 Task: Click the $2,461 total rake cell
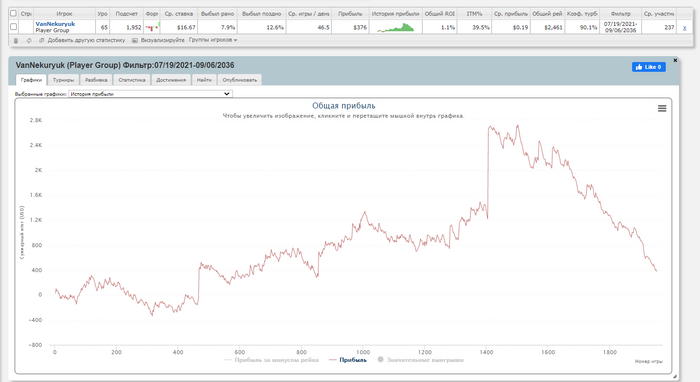pos(547,27)
